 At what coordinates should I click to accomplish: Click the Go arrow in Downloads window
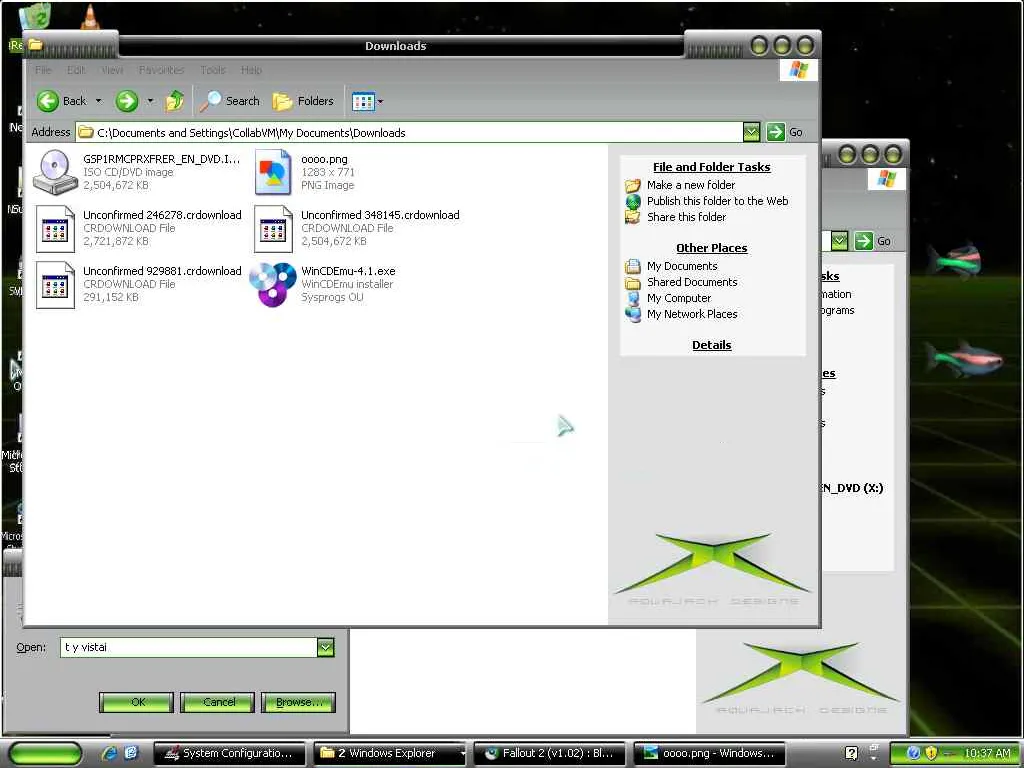775,132
